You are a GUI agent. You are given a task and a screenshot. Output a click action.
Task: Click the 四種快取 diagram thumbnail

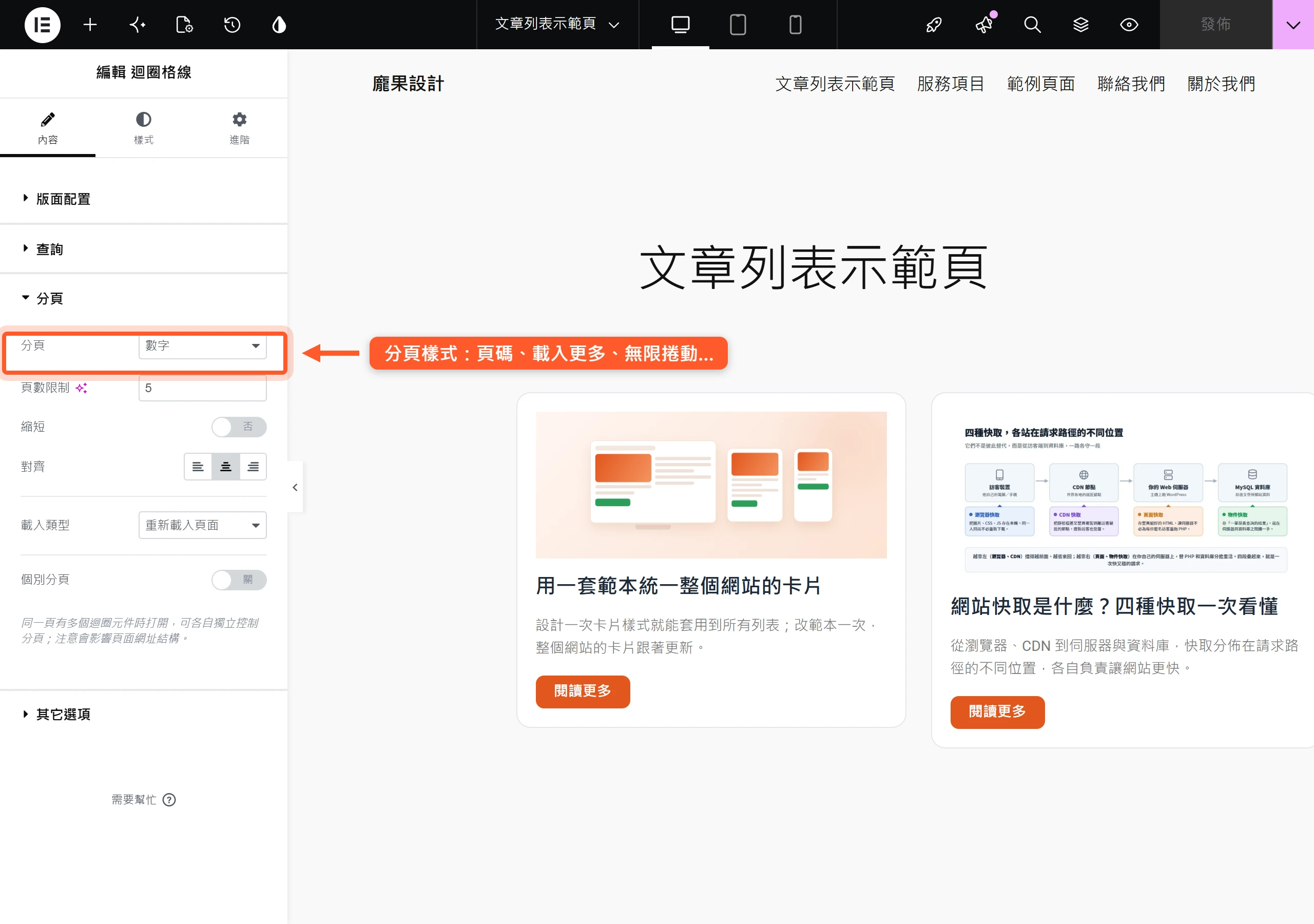[1126, 496]
